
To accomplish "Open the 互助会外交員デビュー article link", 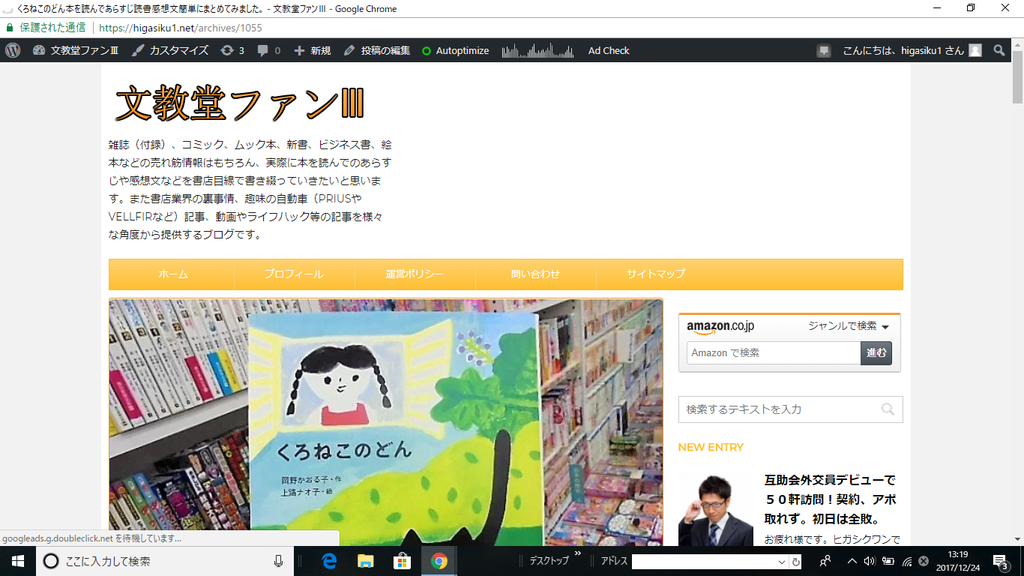I will [x=830, y=500].
